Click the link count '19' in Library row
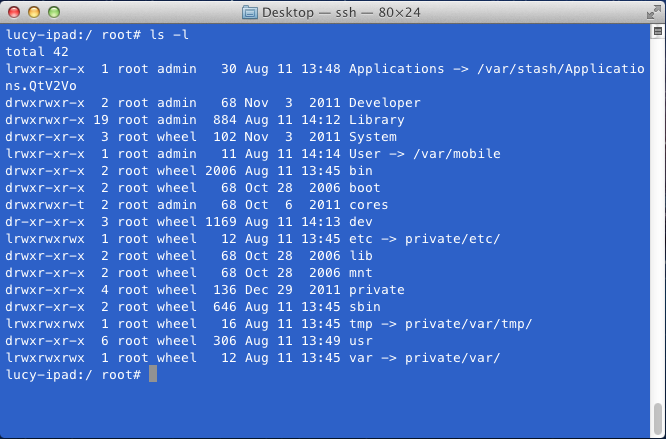The height and width of the screenshot is (439, 666). pos(101,120)
